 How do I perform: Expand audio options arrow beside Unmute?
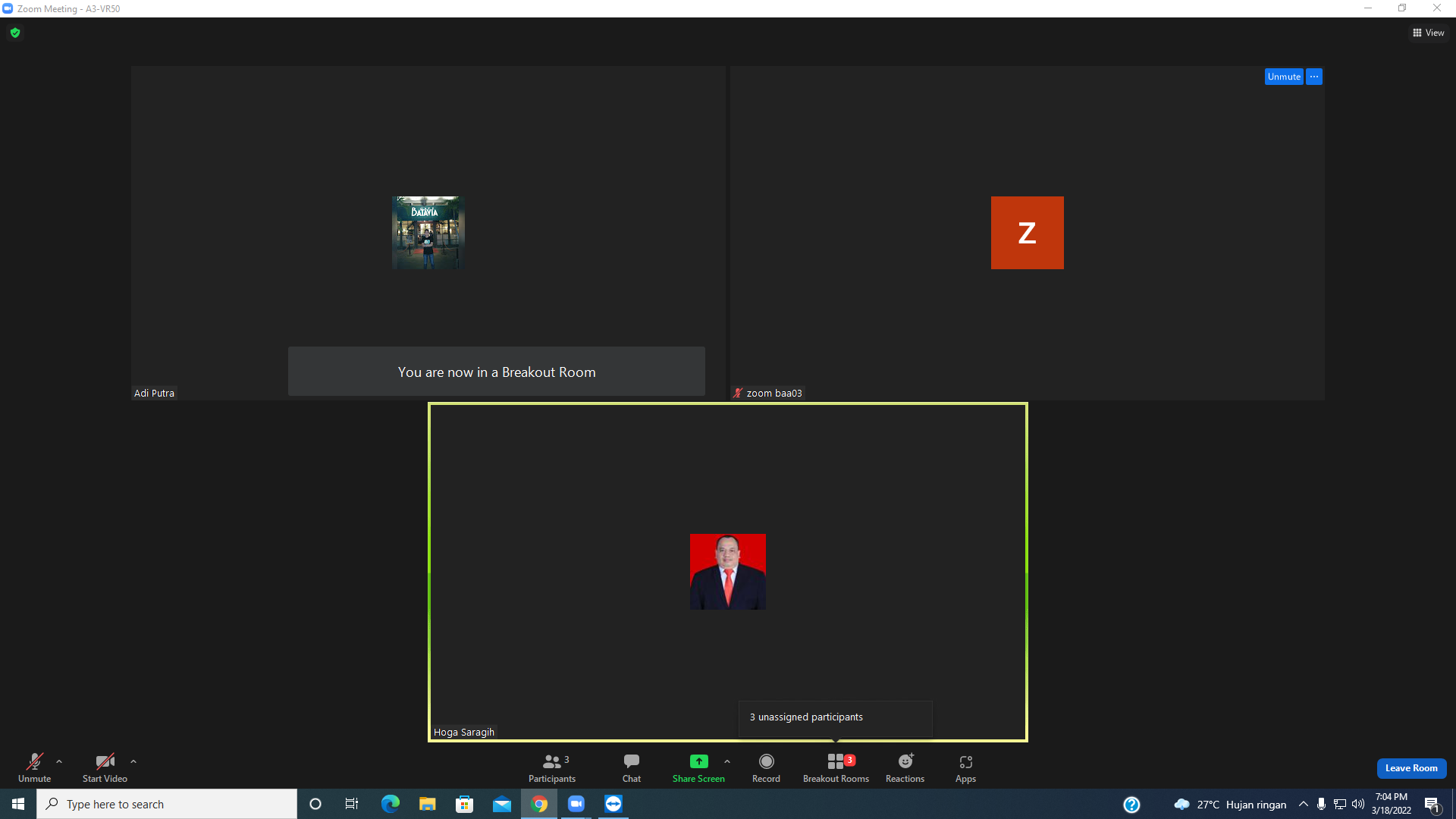coord(59,761)
